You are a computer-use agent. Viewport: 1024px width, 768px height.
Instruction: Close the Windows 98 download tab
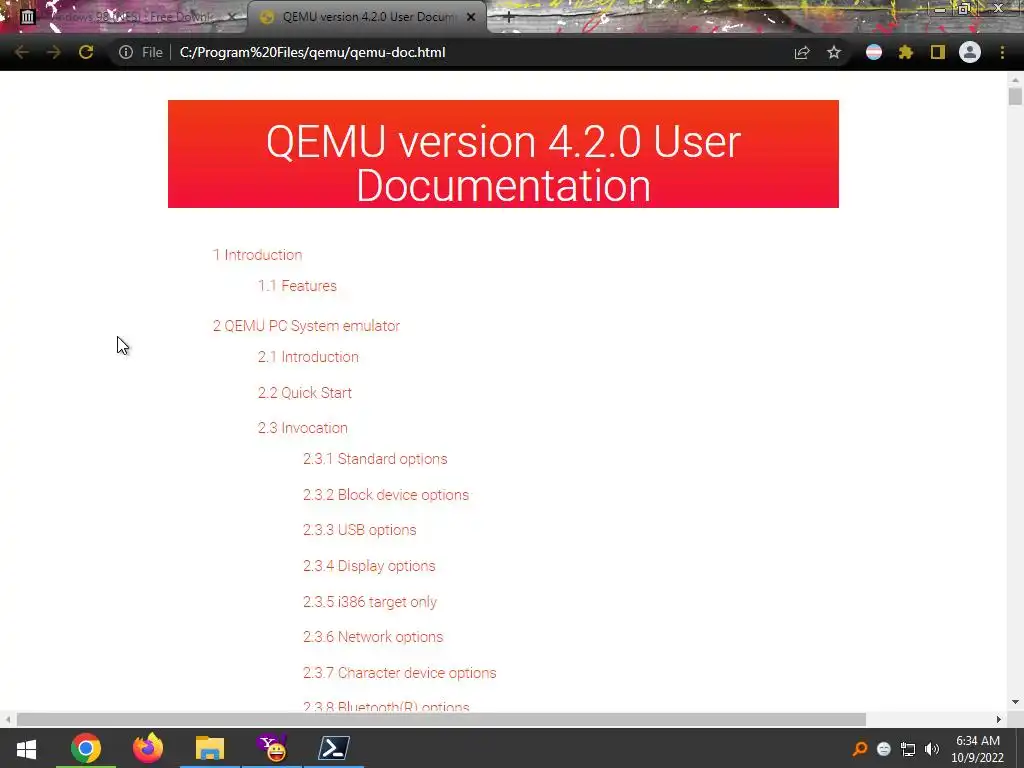pos(232,17)
